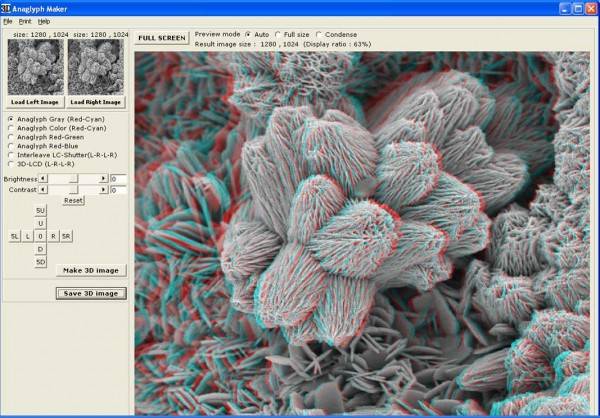Click the Save 3D image button
The width and height of the screenshot is (600, 418).
tap(91, 293)
